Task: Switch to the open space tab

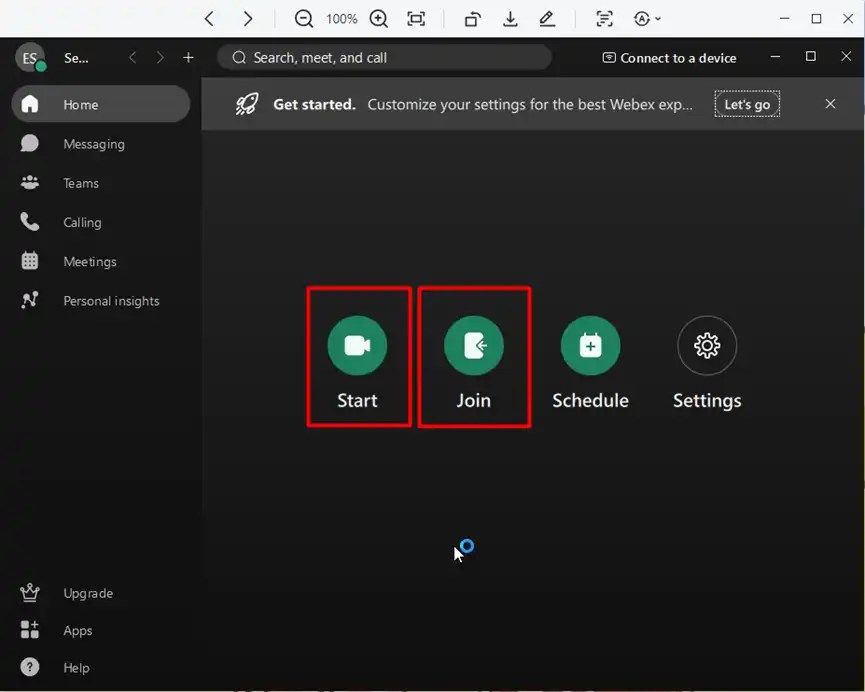Action: tap(76, 57)
